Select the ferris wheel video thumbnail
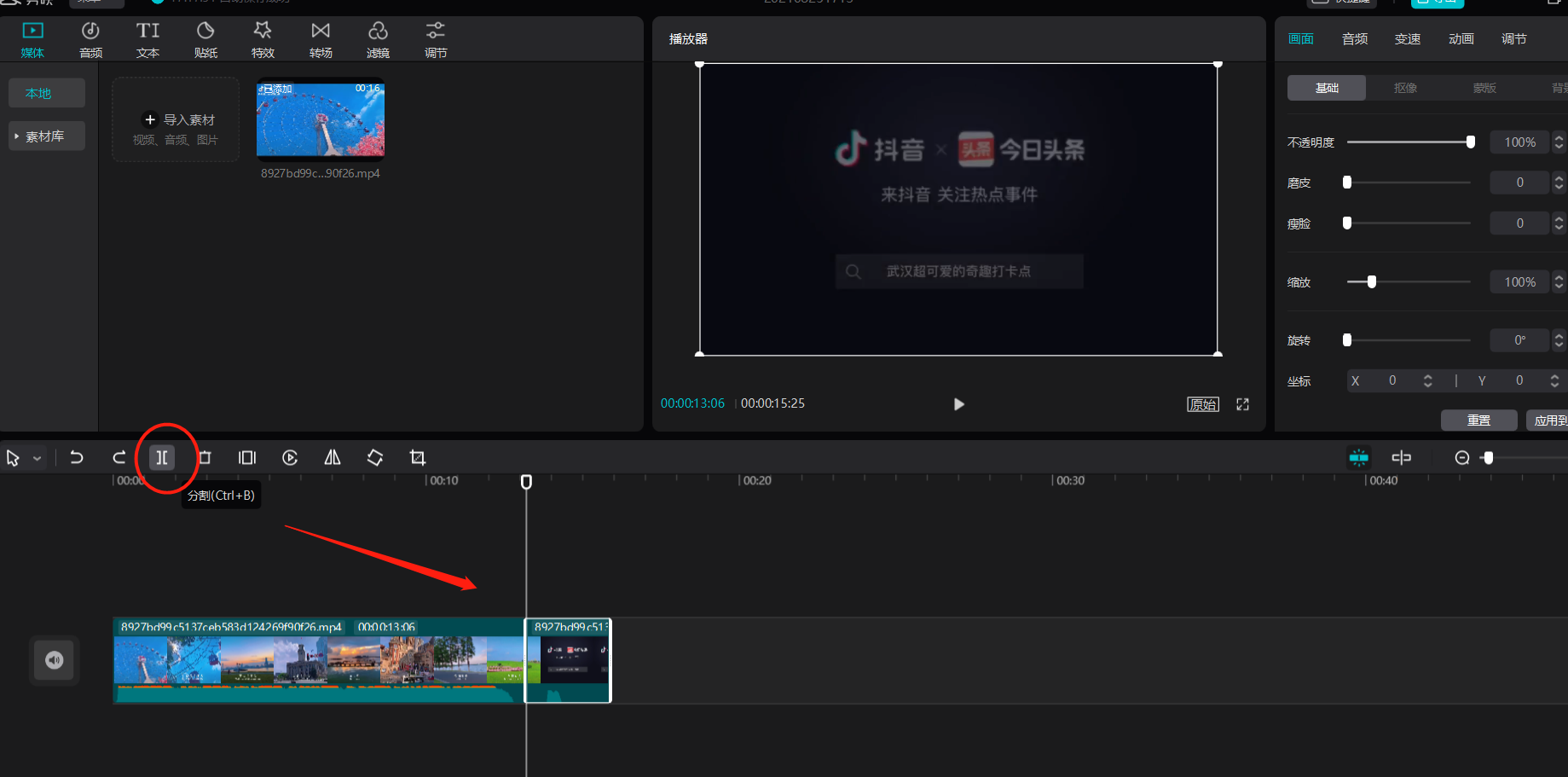The height and width of the screenshot is (777, 1568). click(x=321, y=119)
